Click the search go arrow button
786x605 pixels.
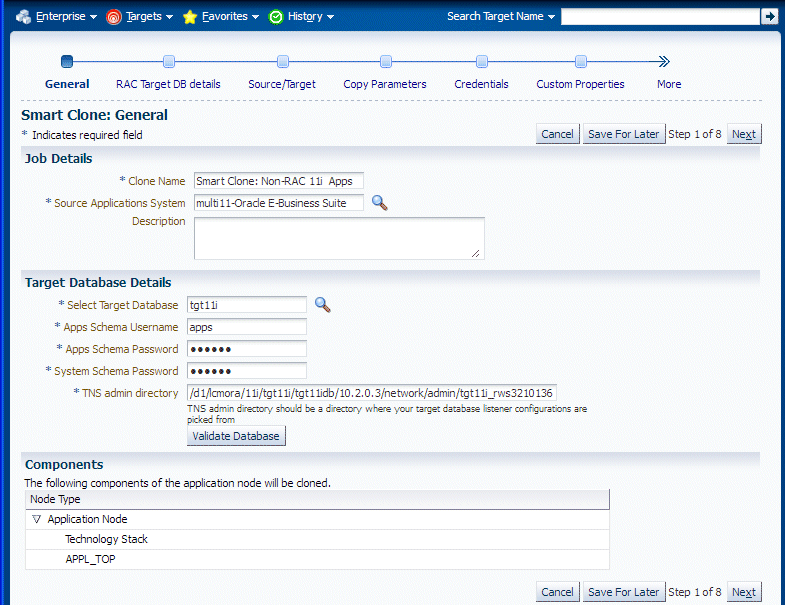(x=769, y=17)
